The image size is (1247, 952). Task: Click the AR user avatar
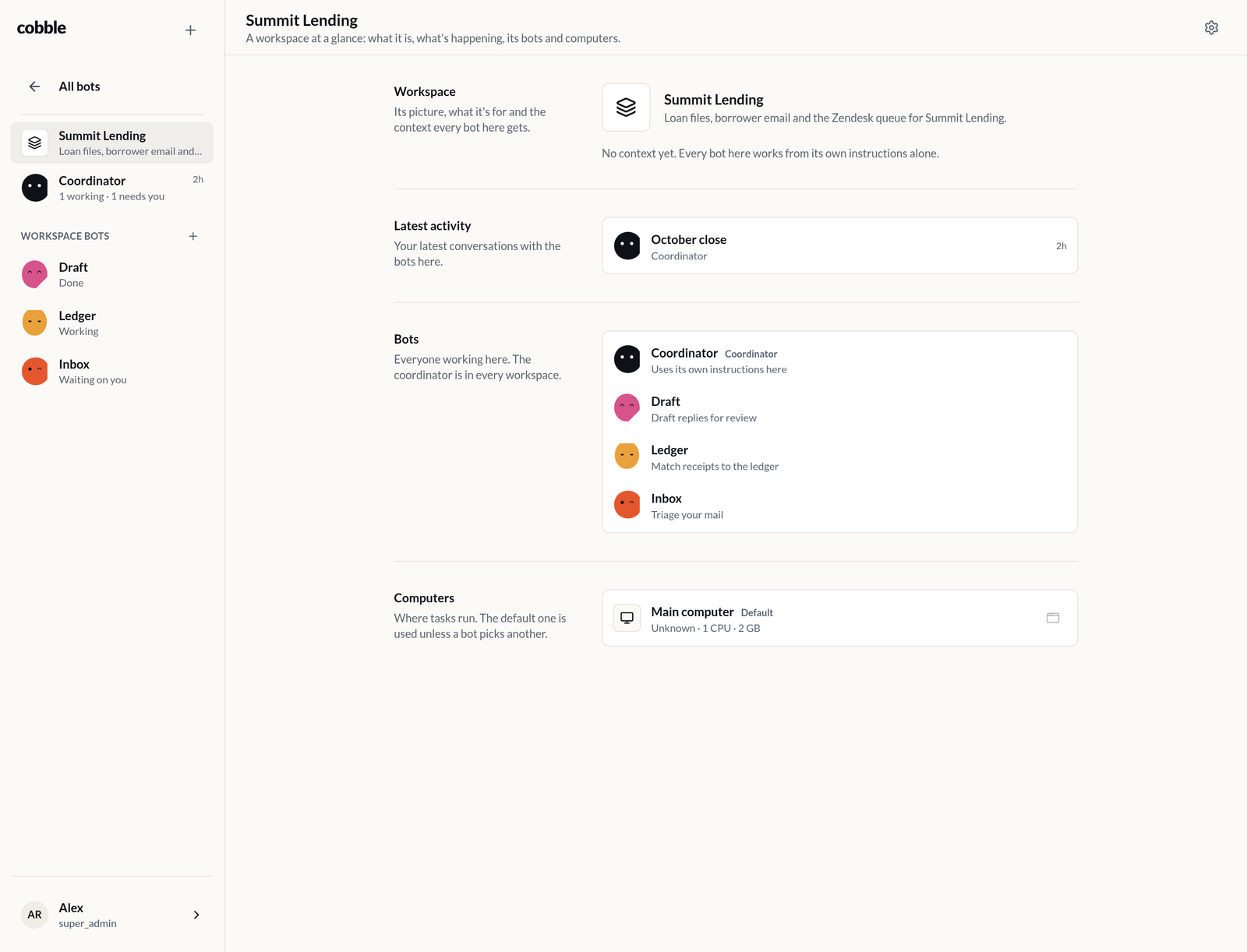[x=34, y=915]
